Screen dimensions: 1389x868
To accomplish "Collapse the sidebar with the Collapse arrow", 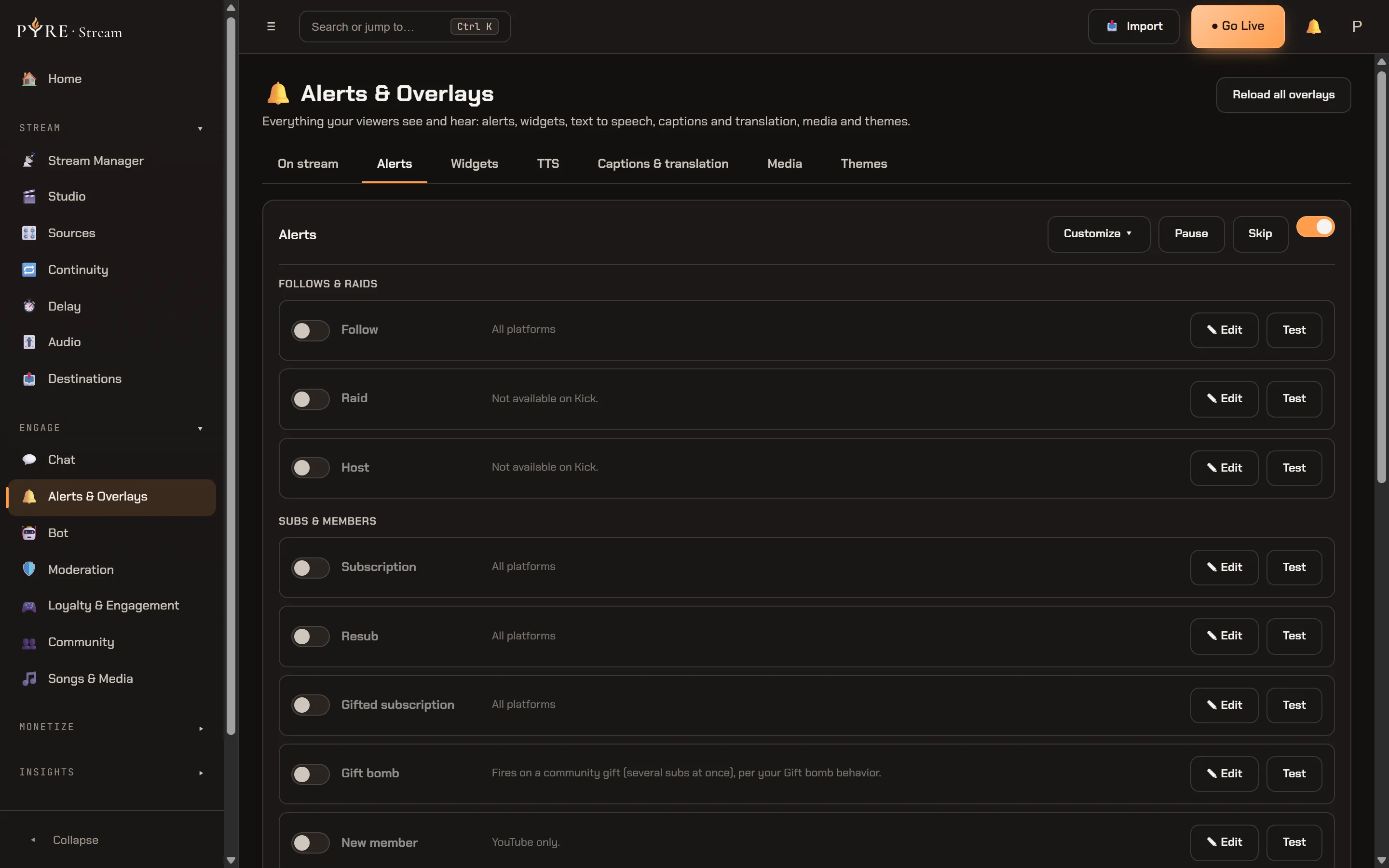I will pos(33,840).
